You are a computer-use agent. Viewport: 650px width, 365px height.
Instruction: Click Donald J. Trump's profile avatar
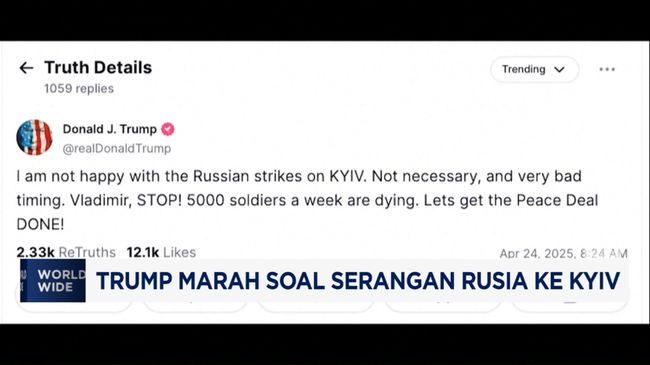pos(34,137)
